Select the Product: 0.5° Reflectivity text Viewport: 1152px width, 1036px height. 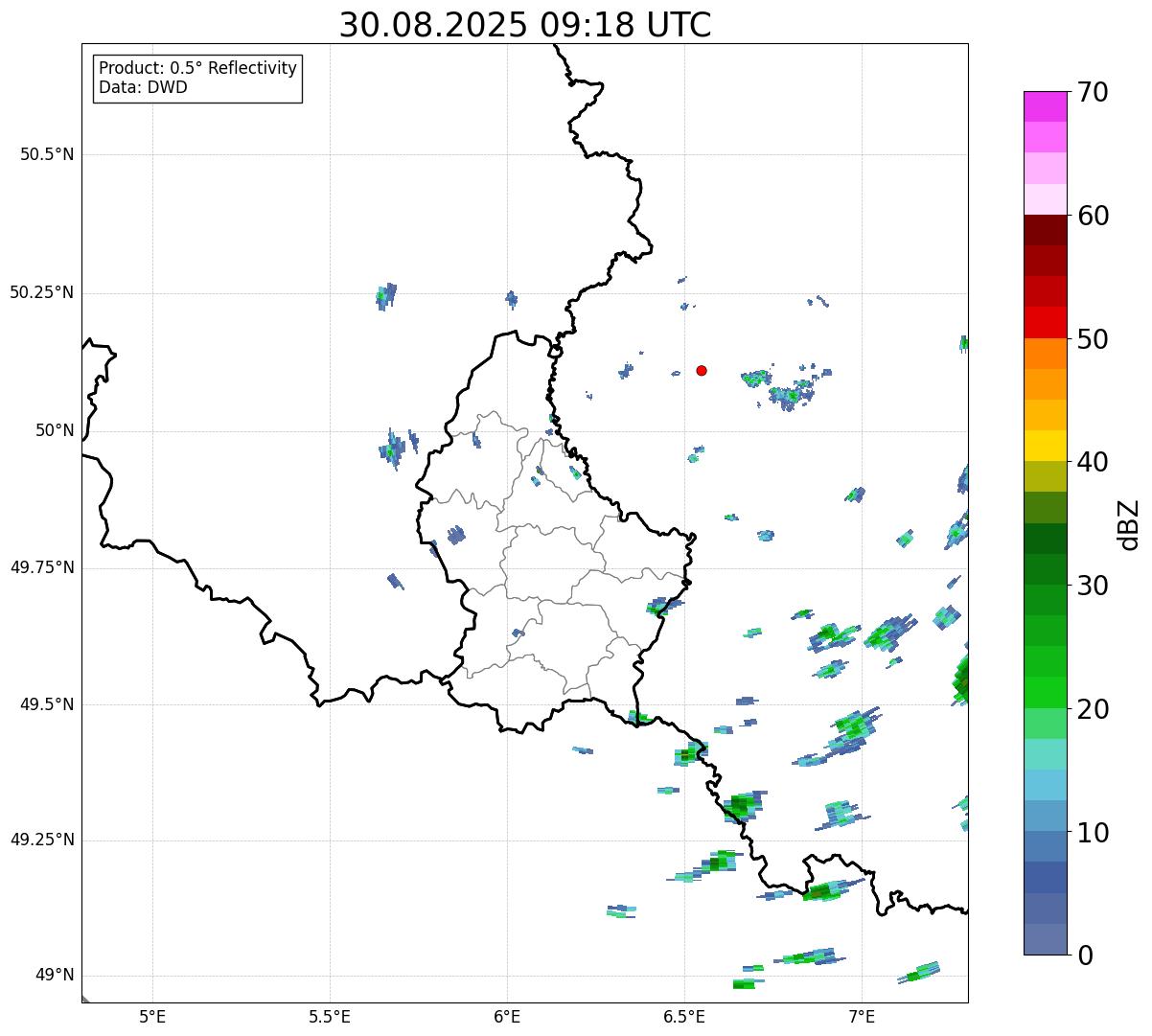click(x=197, y=69)
